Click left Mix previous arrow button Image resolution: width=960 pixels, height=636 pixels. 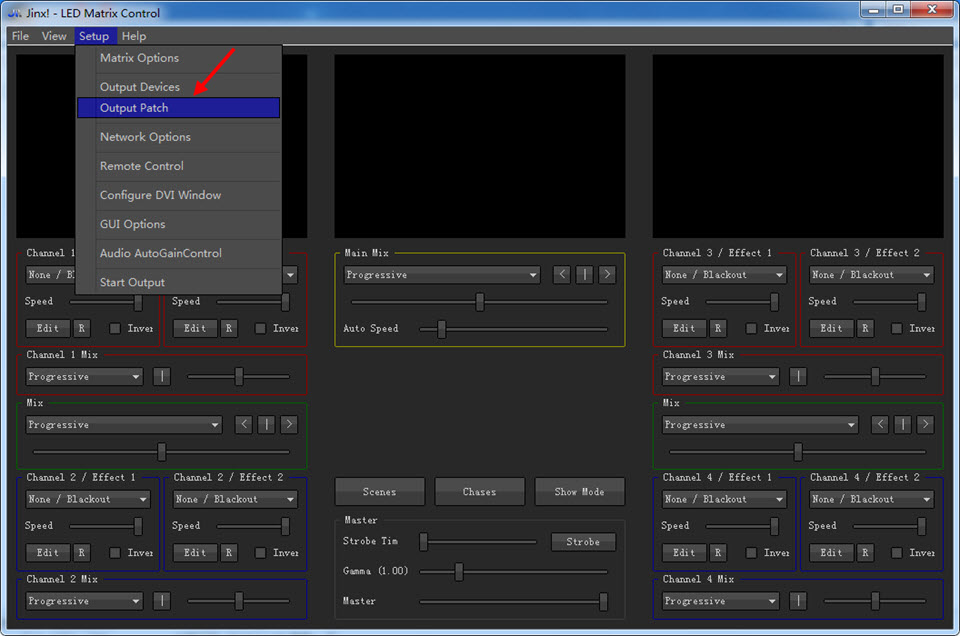244,424
